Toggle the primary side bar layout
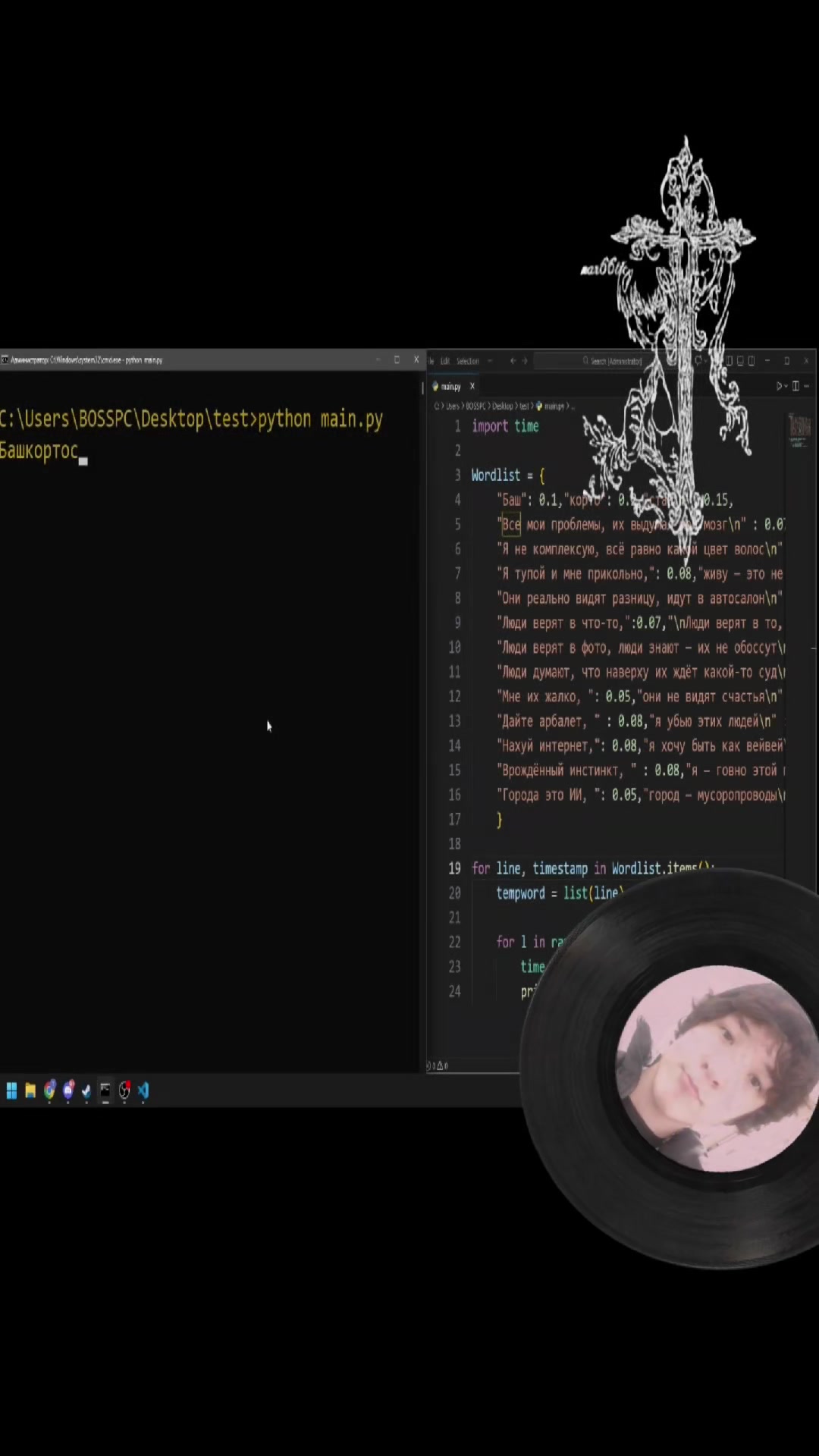819x1456 pixels. tap(730, 361)
